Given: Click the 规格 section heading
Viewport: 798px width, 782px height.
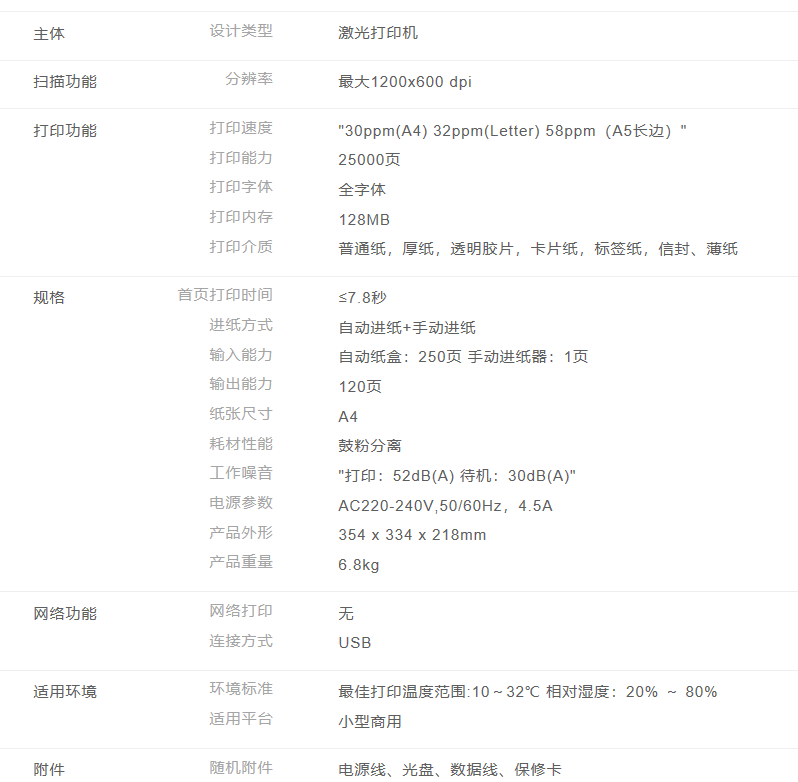Looking at the screenshot, I should [x=49, y=297].
